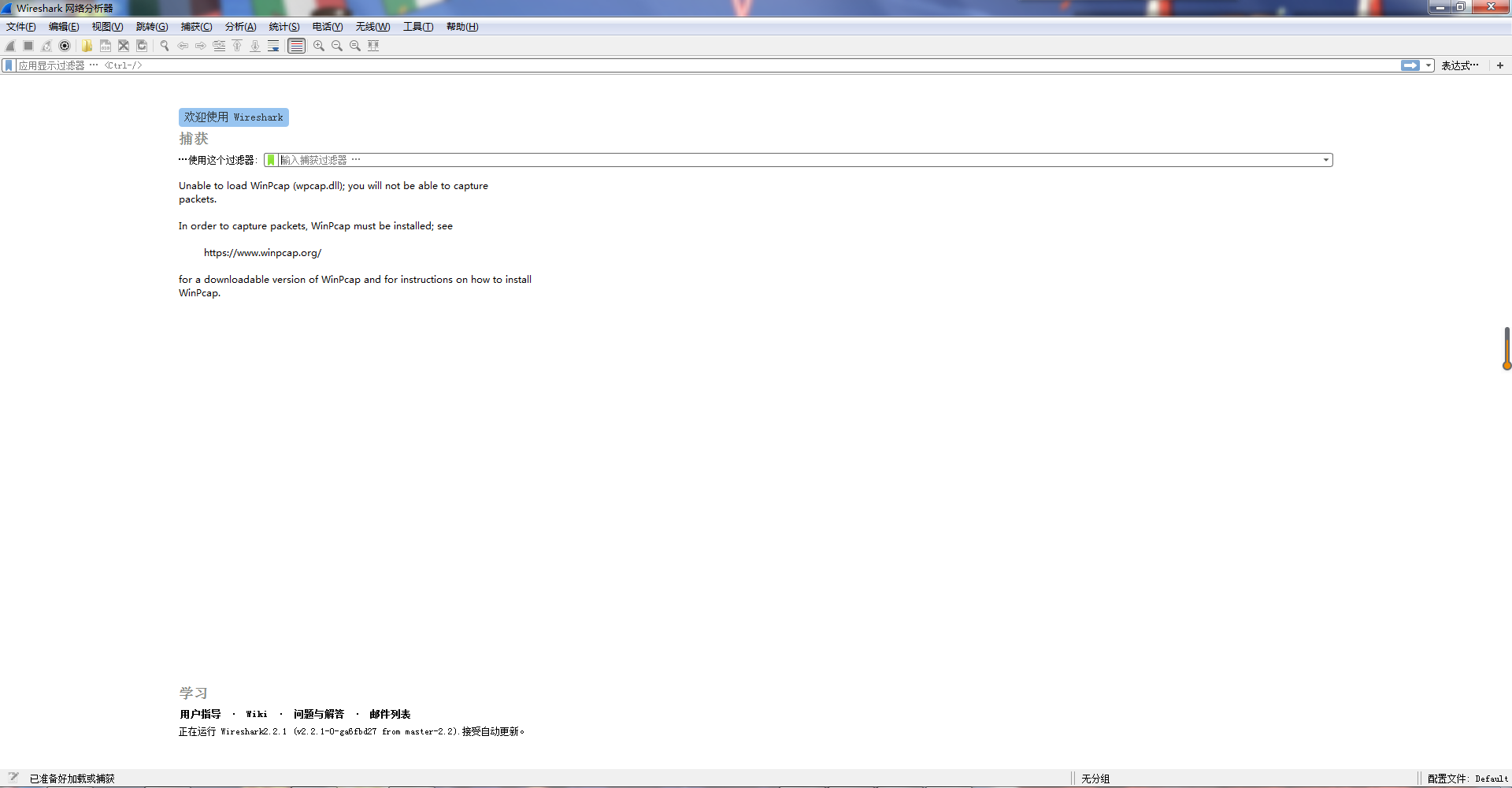
Task: Click the reload capture file icon
Action: pyautogui.click(x=142, y=46)
